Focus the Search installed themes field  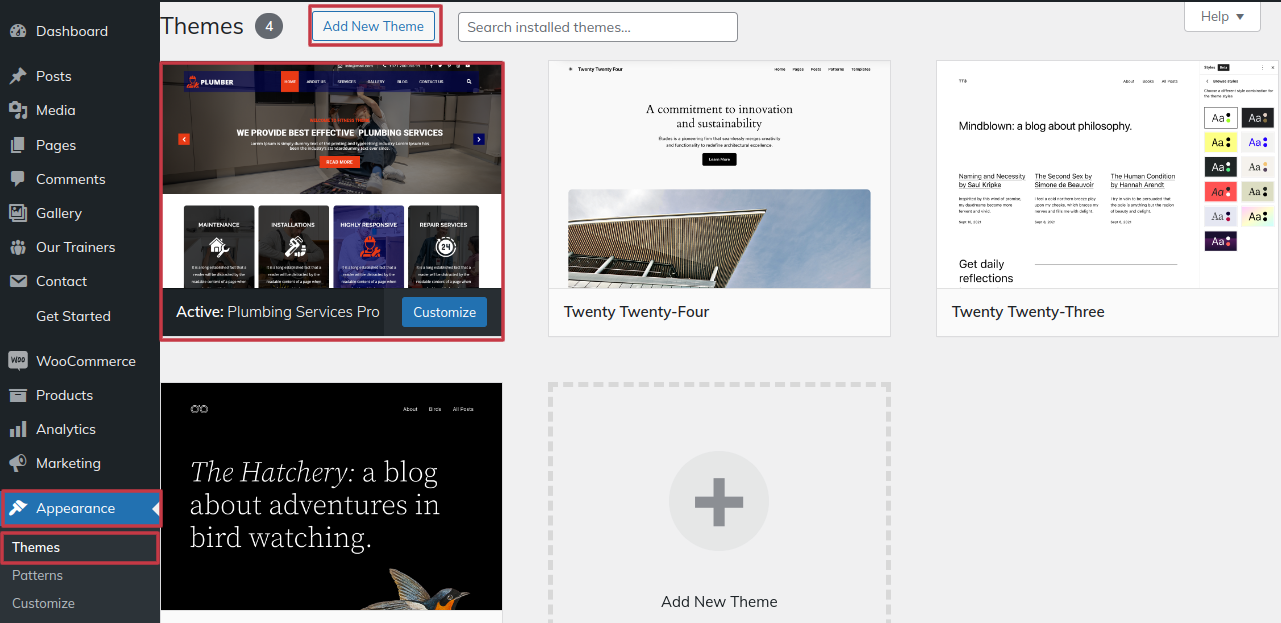pyautogui.click(x=598, y=27)
